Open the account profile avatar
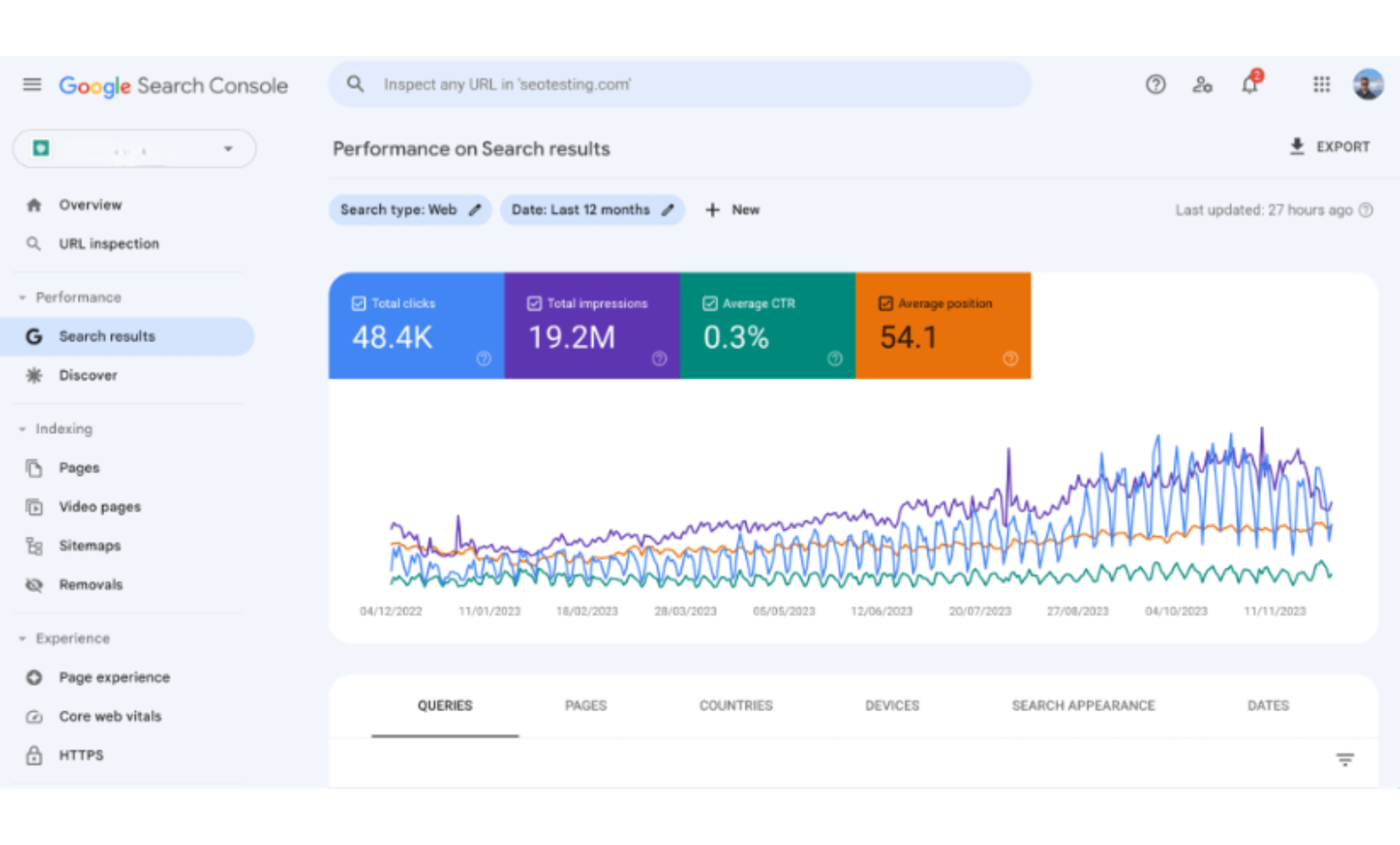 tap(1368, 84)
